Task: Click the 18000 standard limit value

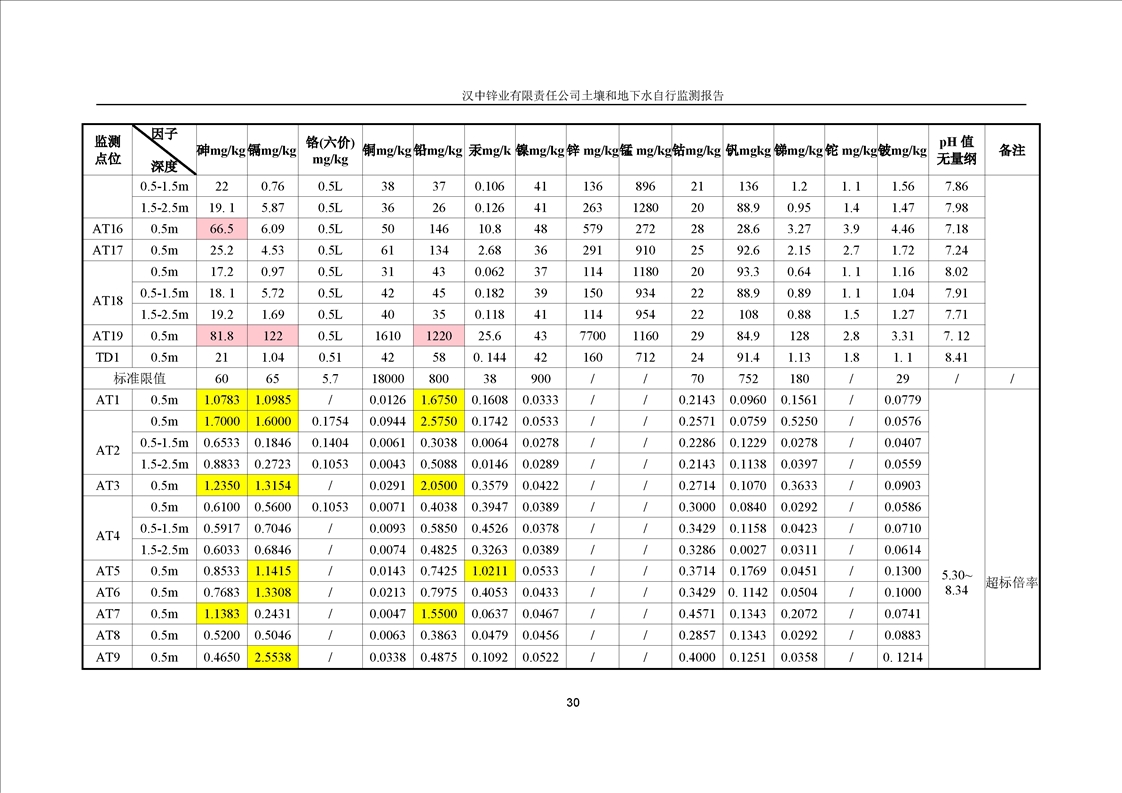Action: 387,379
